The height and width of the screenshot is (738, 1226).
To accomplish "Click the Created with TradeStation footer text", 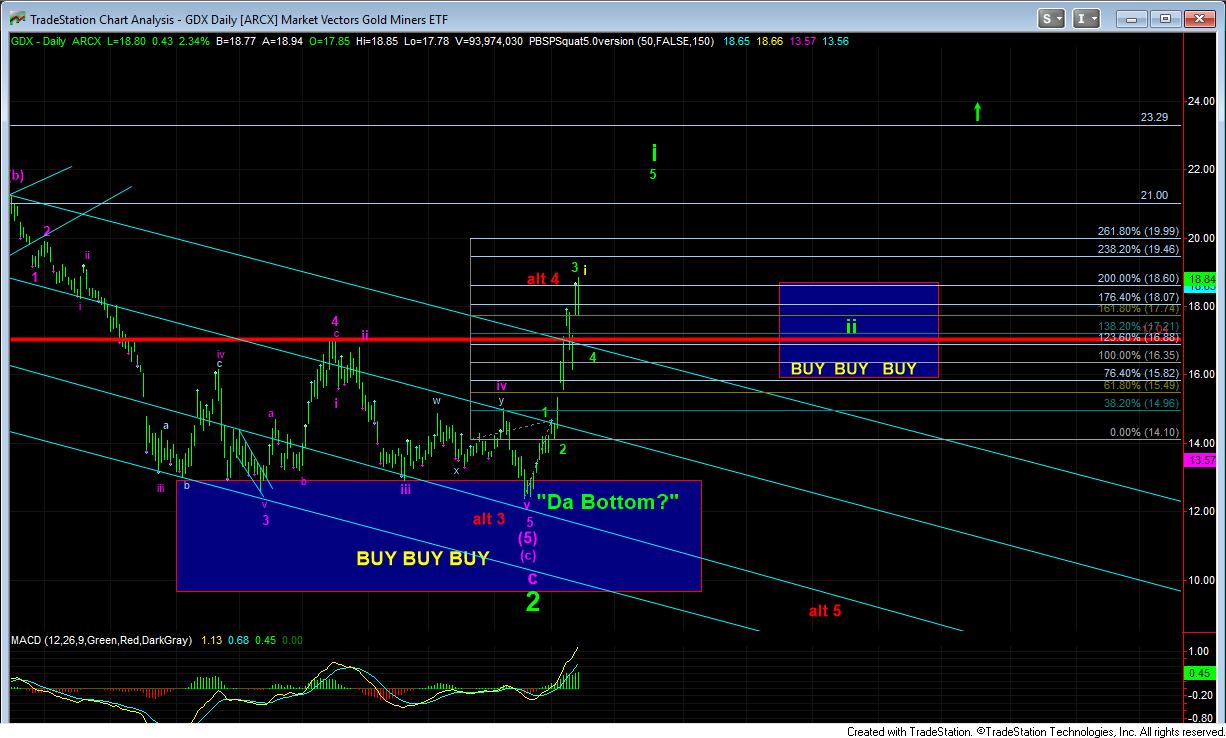I will (x=1034, y=731).
